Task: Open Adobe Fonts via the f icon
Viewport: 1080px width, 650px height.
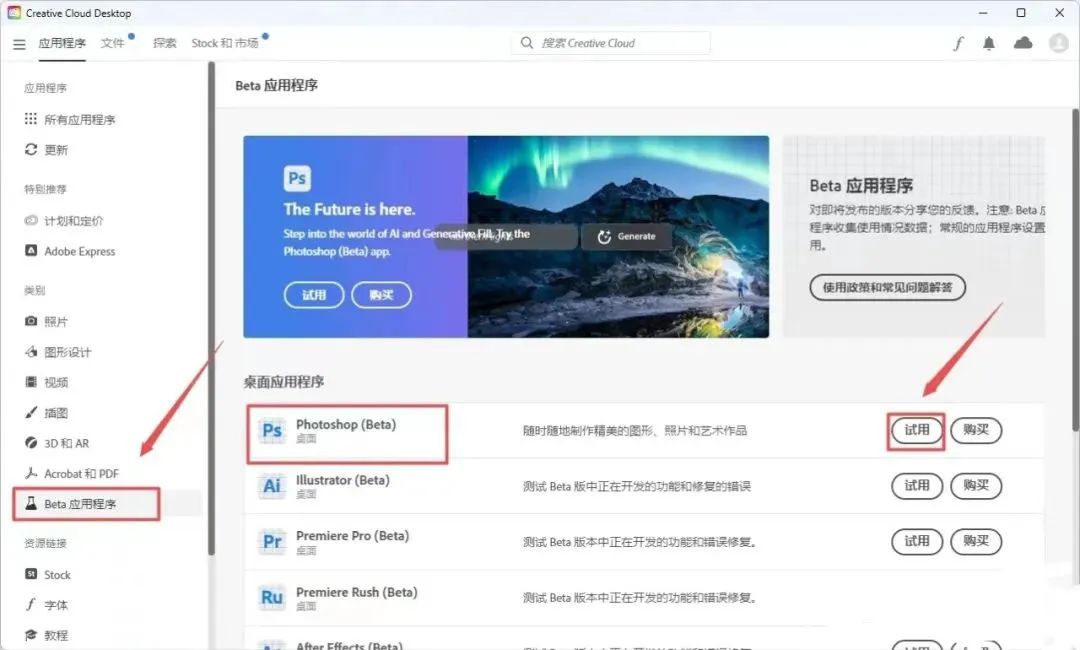Action: tap(957, 43)
